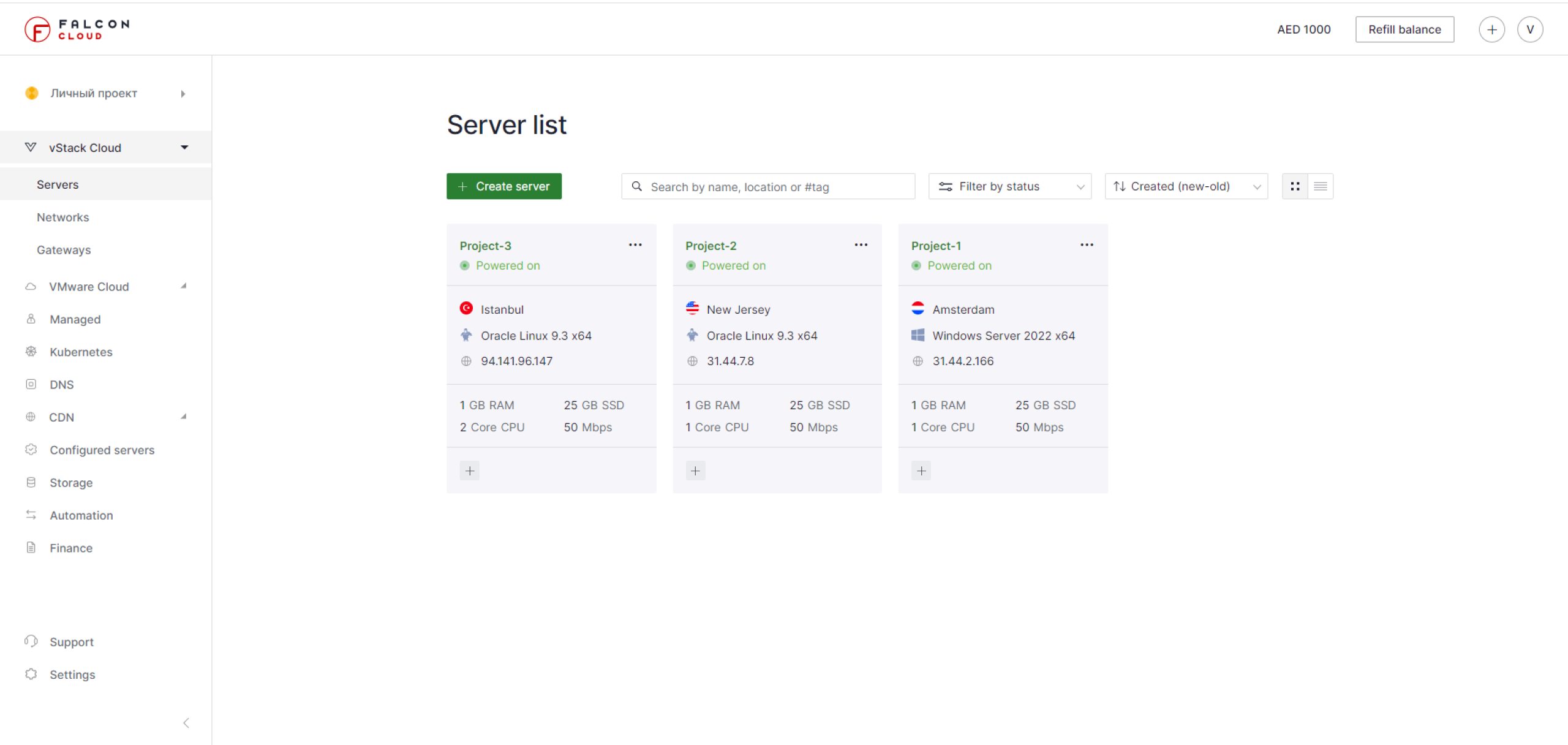Click the round plus icon in header
Screen dimensions: 1568x745
pyautogui.click(x=1491, y=29)
